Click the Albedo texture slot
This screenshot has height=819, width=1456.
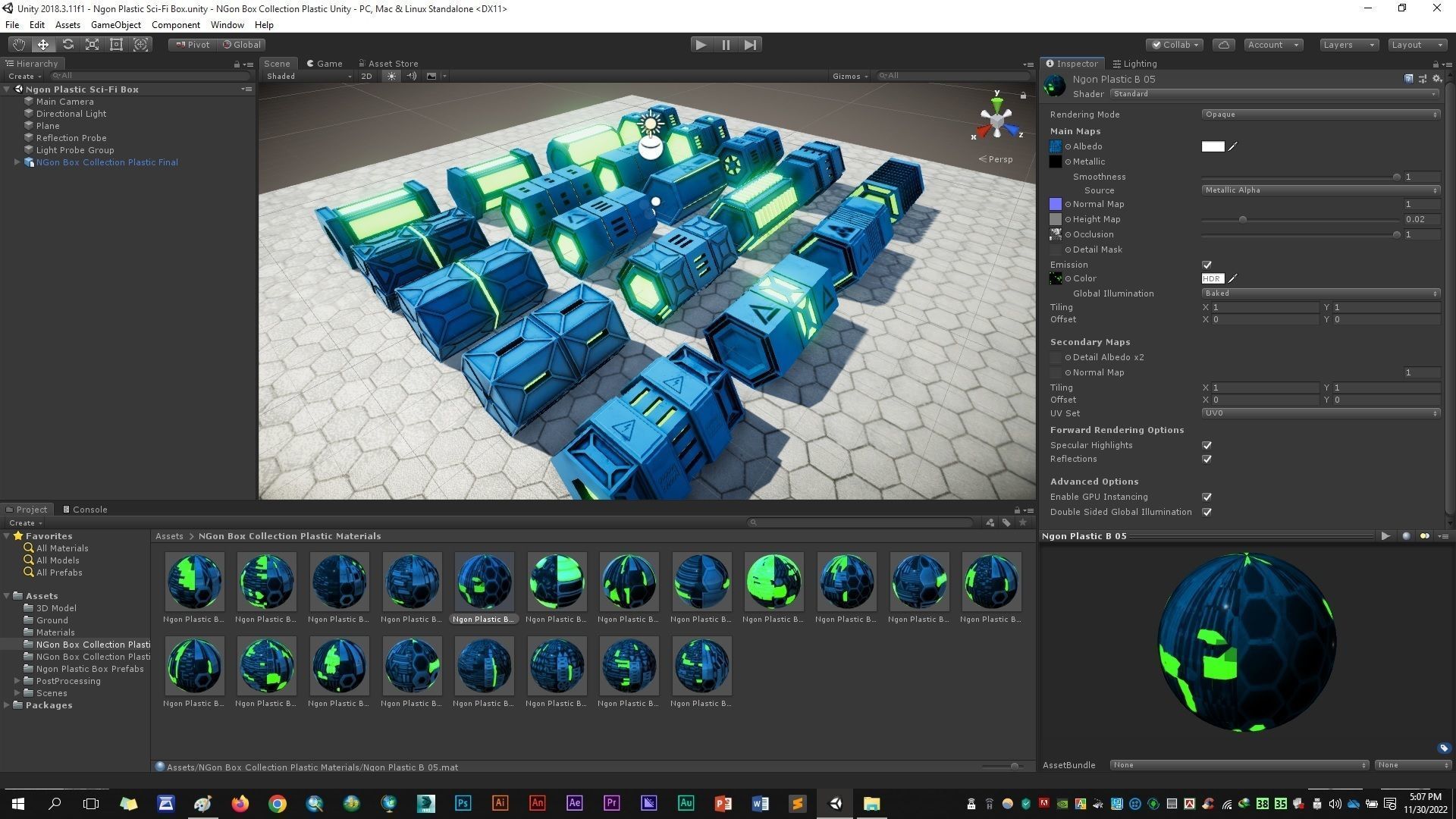[x=1056, y=146]
